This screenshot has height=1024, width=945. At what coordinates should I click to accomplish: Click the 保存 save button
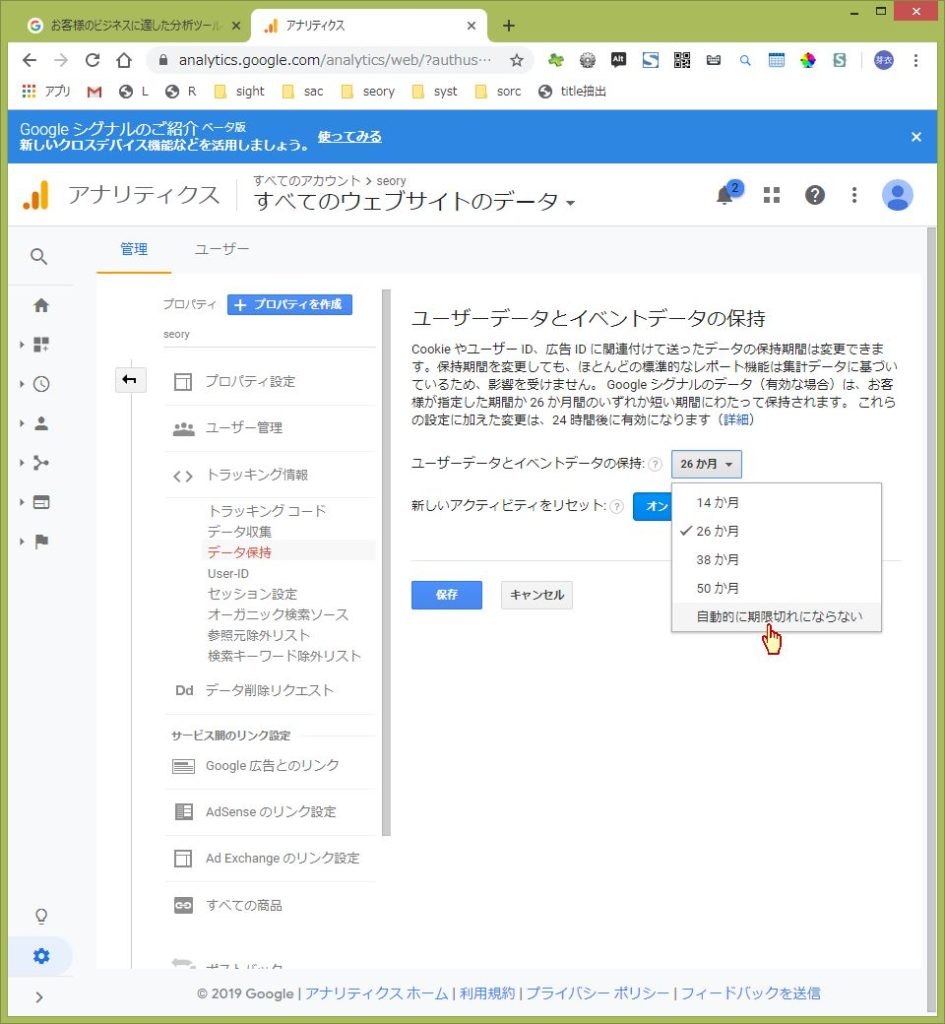point(447,595)
